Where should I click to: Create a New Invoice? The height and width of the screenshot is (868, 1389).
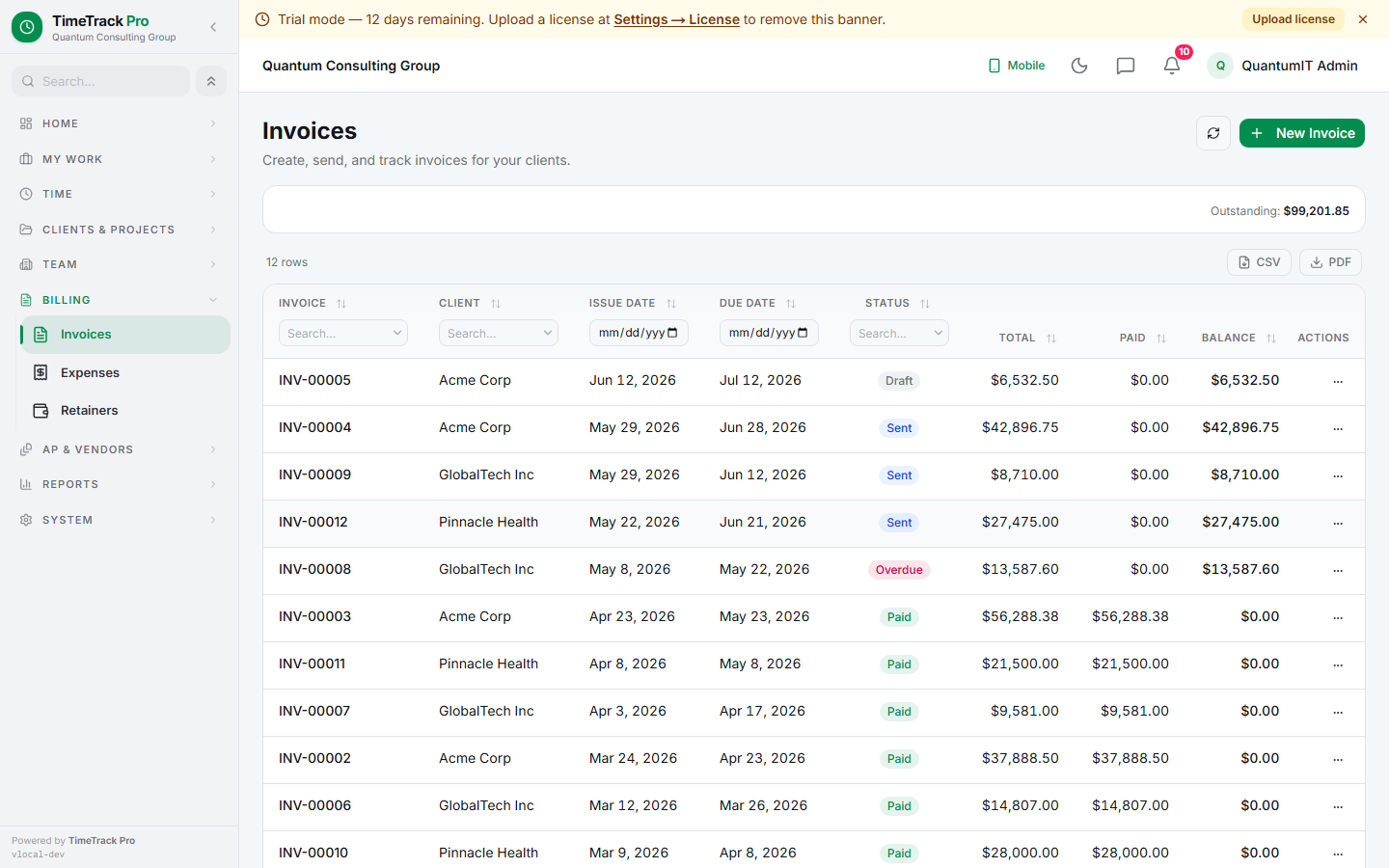(x=1301, y=133)
